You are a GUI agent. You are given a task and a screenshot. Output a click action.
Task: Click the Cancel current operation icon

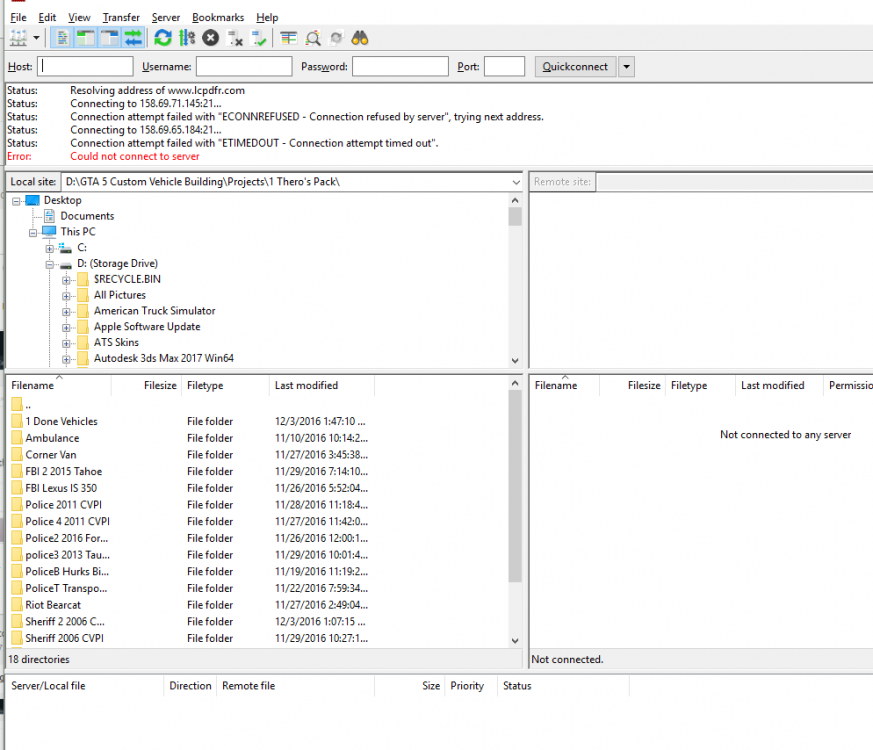(210, 38)
